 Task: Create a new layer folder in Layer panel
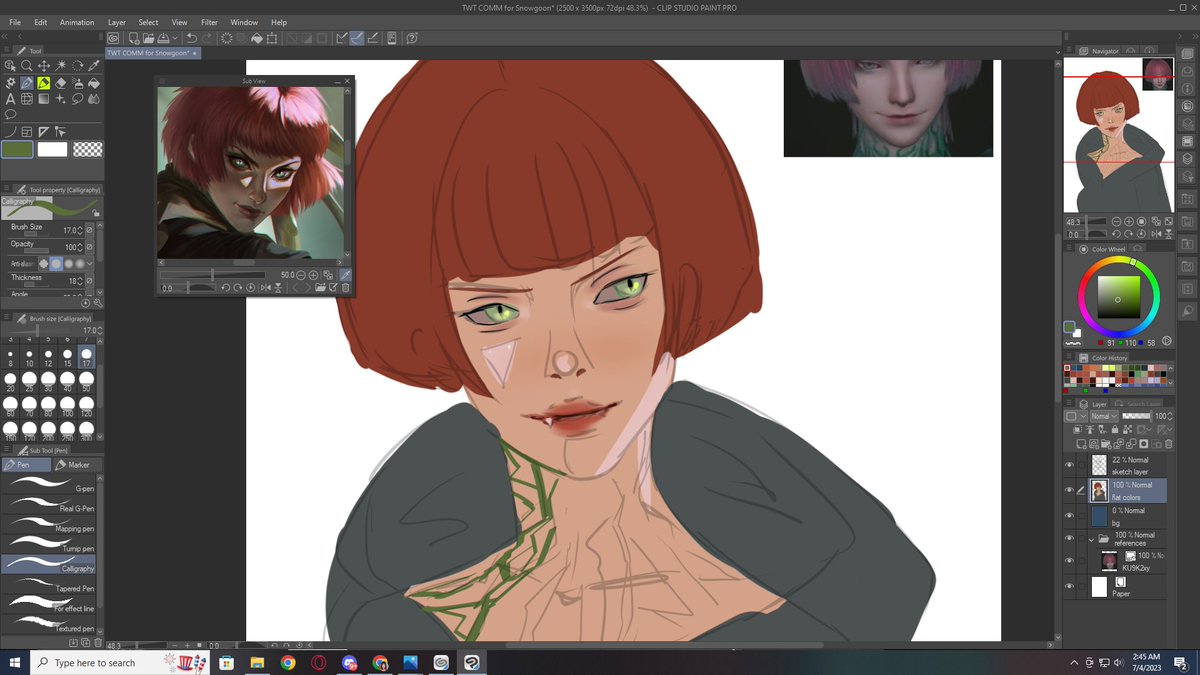[x=1106, y=444]
